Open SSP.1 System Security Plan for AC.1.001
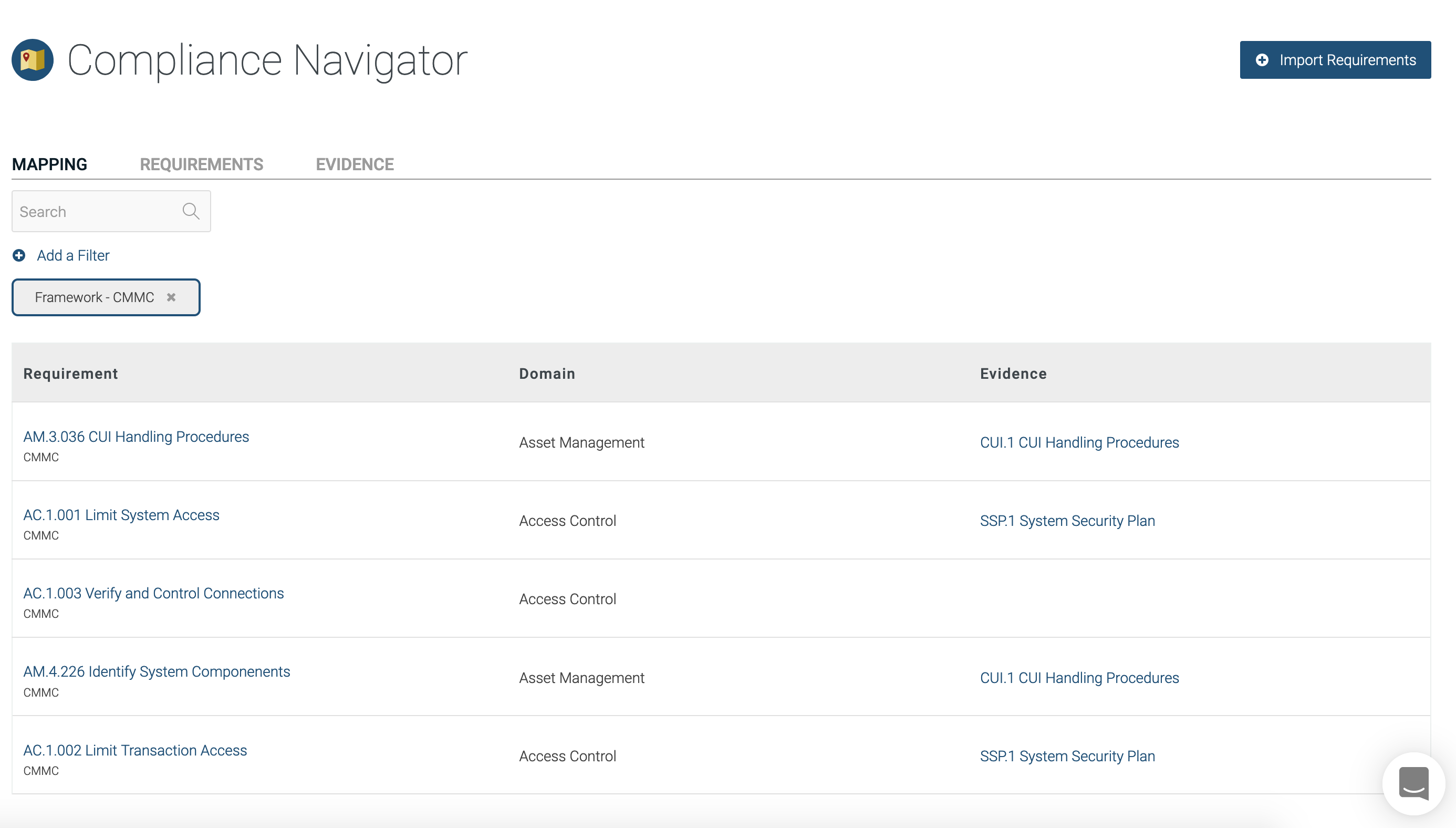 click(1067, 520)
